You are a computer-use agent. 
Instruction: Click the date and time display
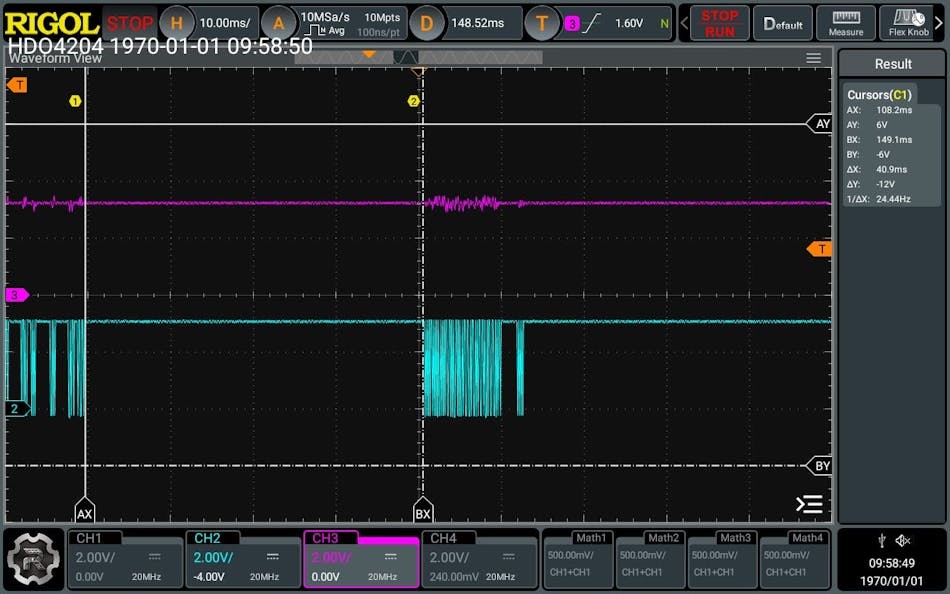pos(892,571)
